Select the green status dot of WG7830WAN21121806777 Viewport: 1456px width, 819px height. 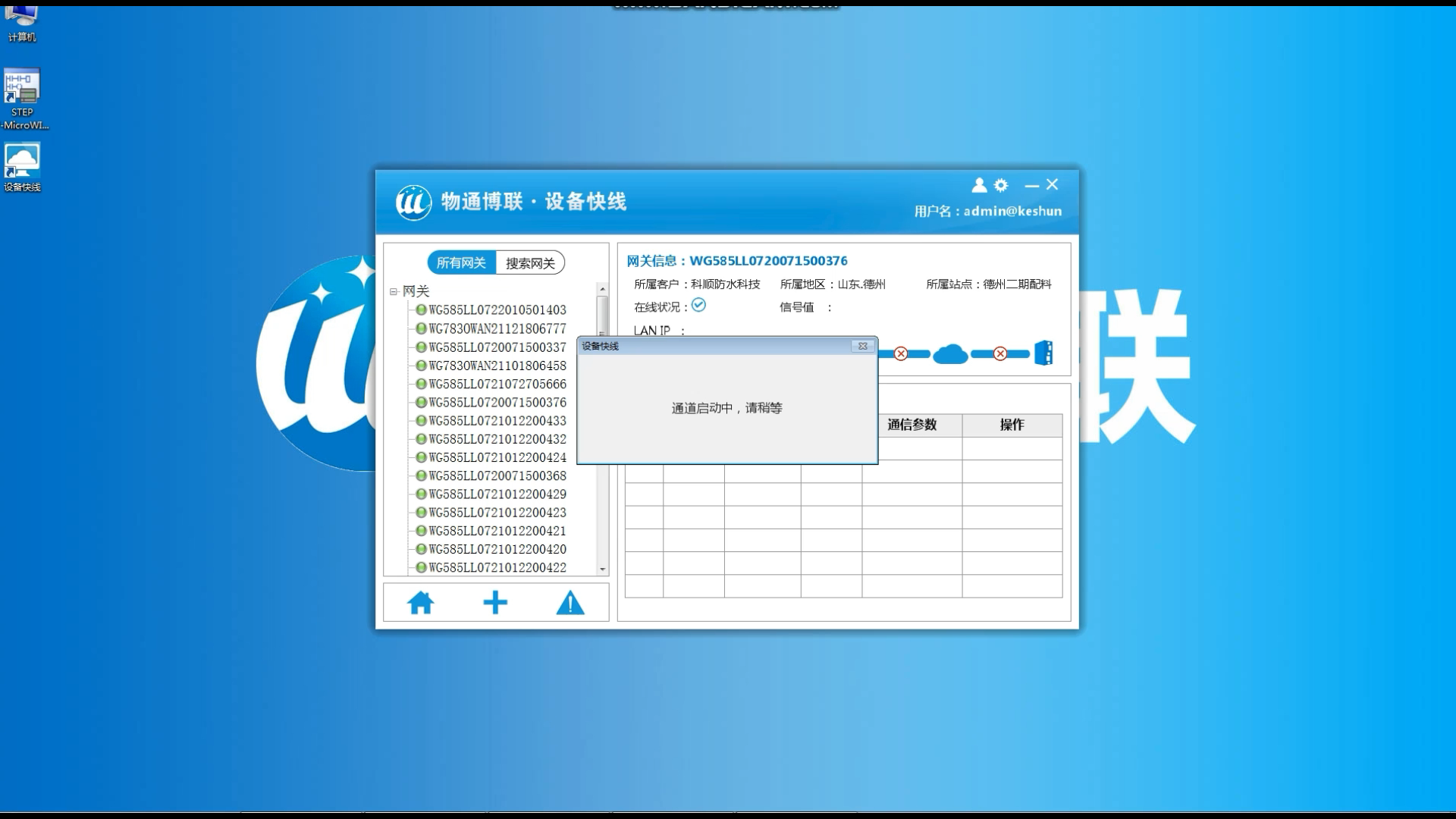pos(421,328)
